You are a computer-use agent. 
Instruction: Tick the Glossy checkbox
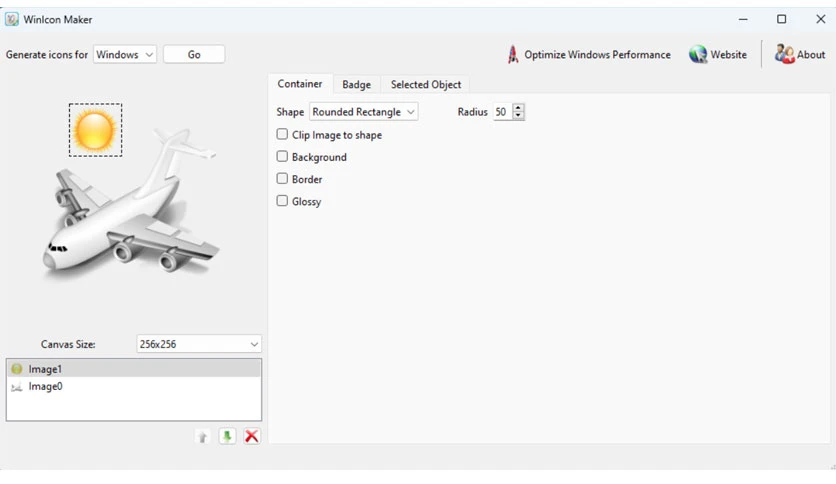282,201
